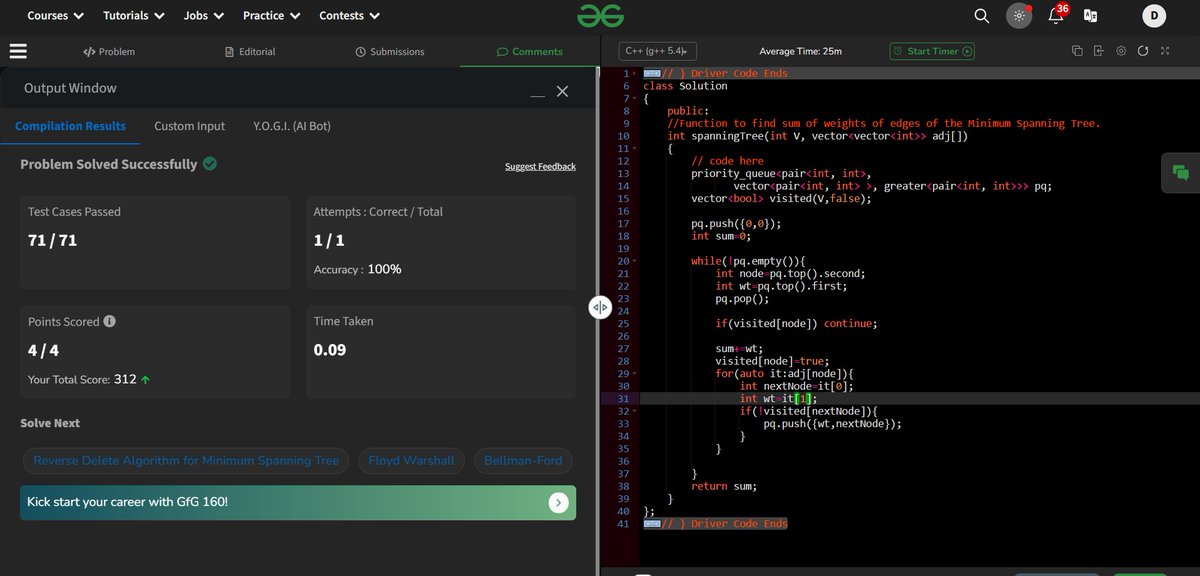The image size is (1200, 576).
Task: Open notifications showing 36 alerts
Action: click(x=1056, y=16)
